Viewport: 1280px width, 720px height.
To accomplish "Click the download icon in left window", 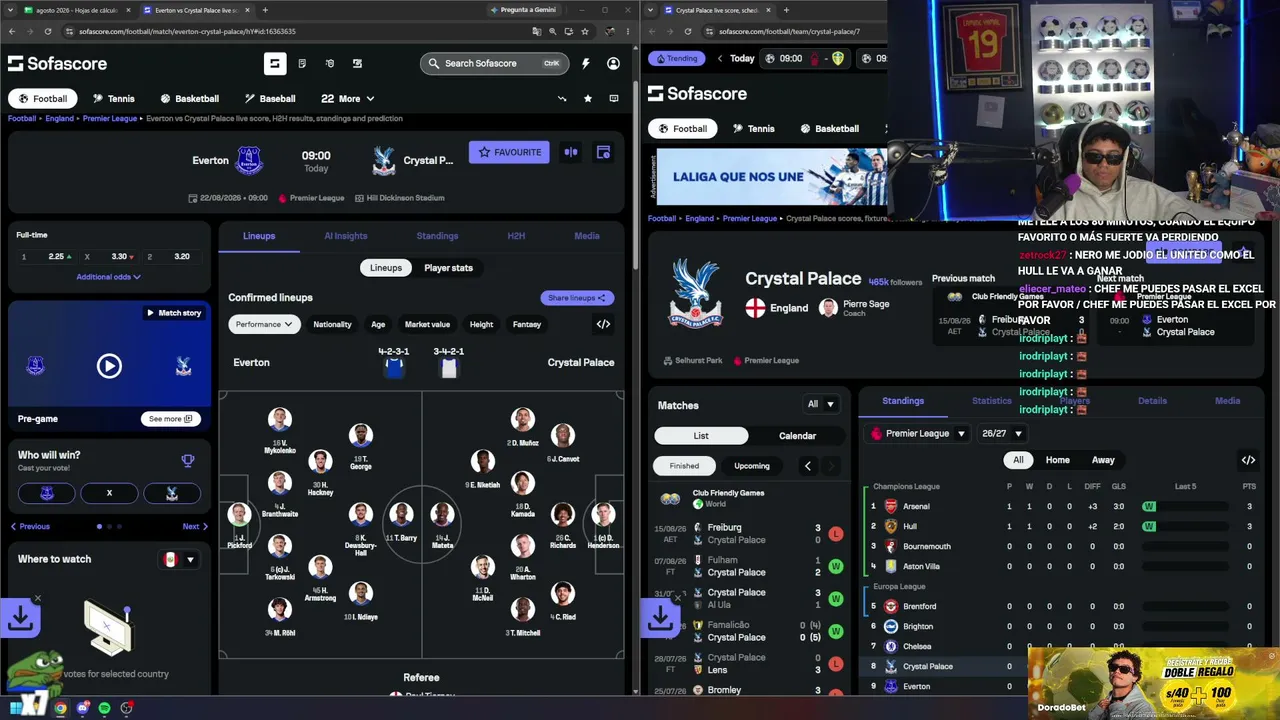I will [21, 618].
